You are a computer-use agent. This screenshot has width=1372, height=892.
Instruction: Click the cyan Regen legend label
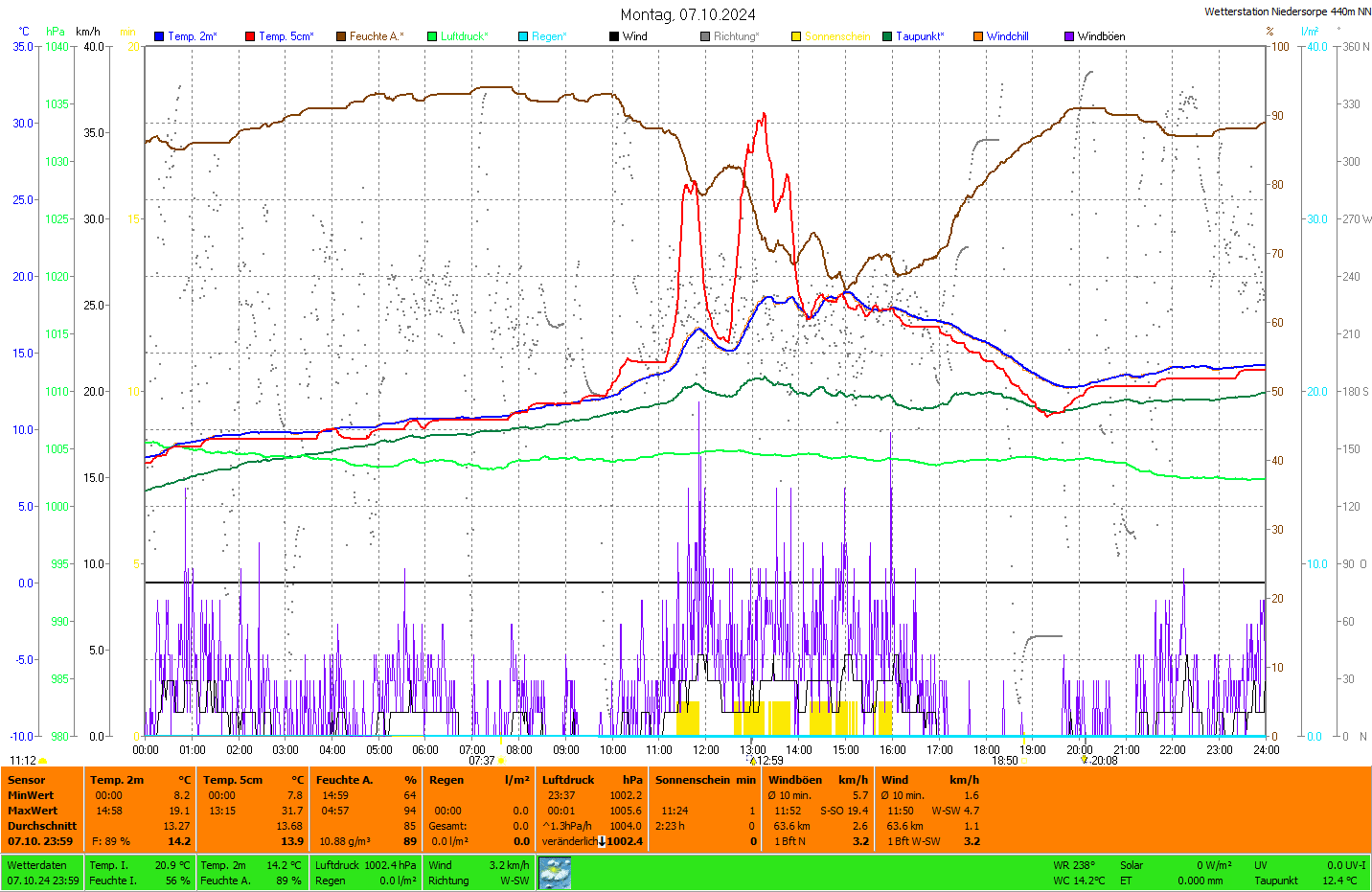click(x=549, y=36)
